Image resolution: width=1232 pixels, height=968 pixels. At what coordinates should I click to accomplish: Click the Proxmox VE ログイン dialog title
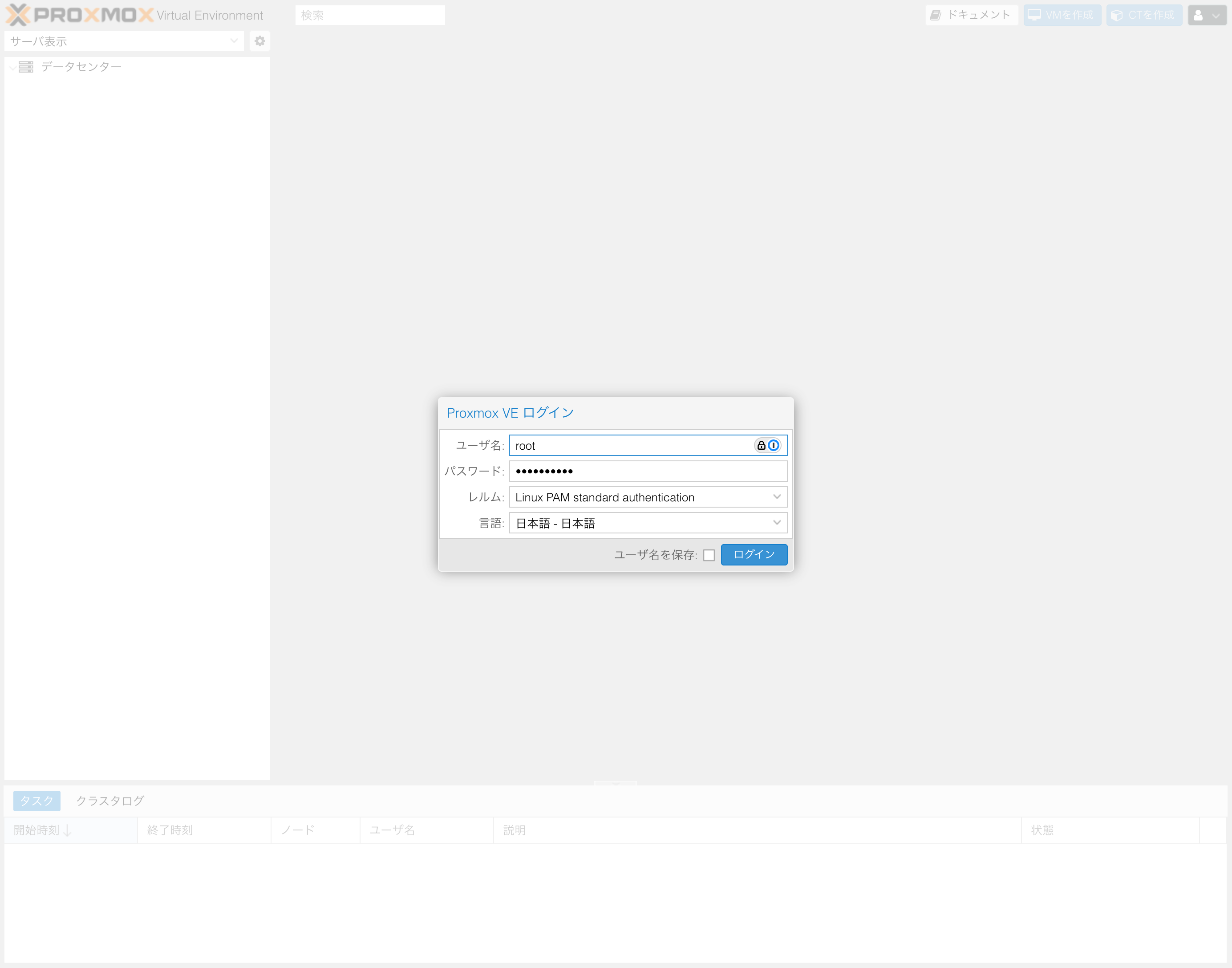click(x=511, y=413)
